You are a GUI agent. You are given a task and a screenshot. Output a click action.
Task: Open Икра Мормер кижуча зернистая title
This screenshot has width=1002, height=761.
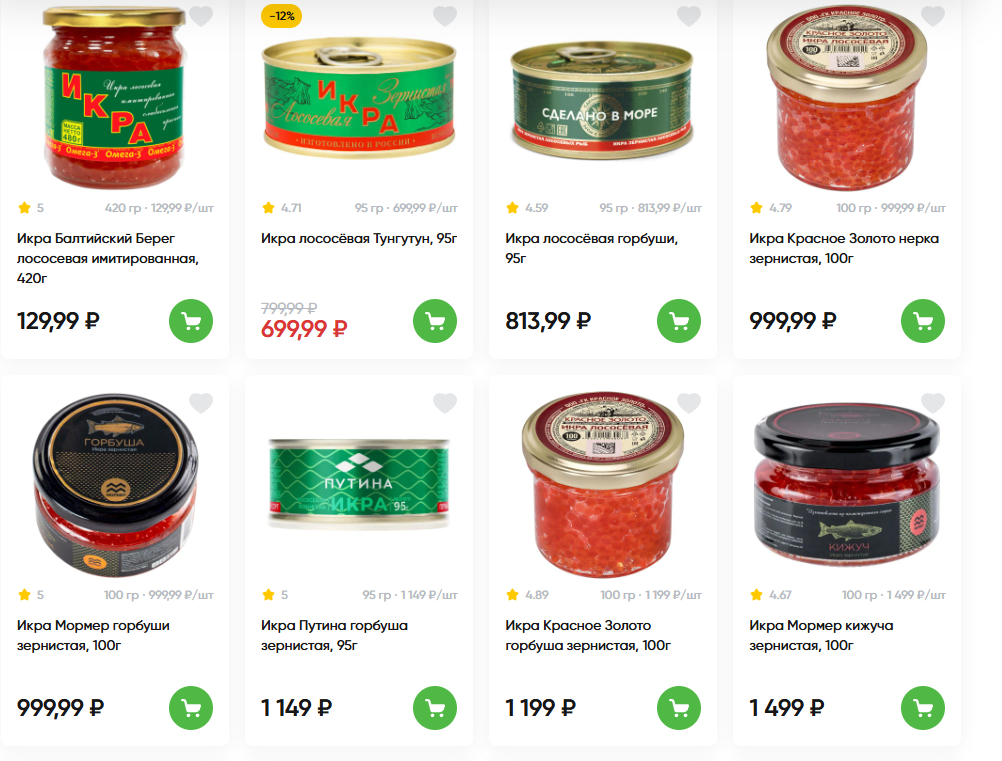pos(821,635)
